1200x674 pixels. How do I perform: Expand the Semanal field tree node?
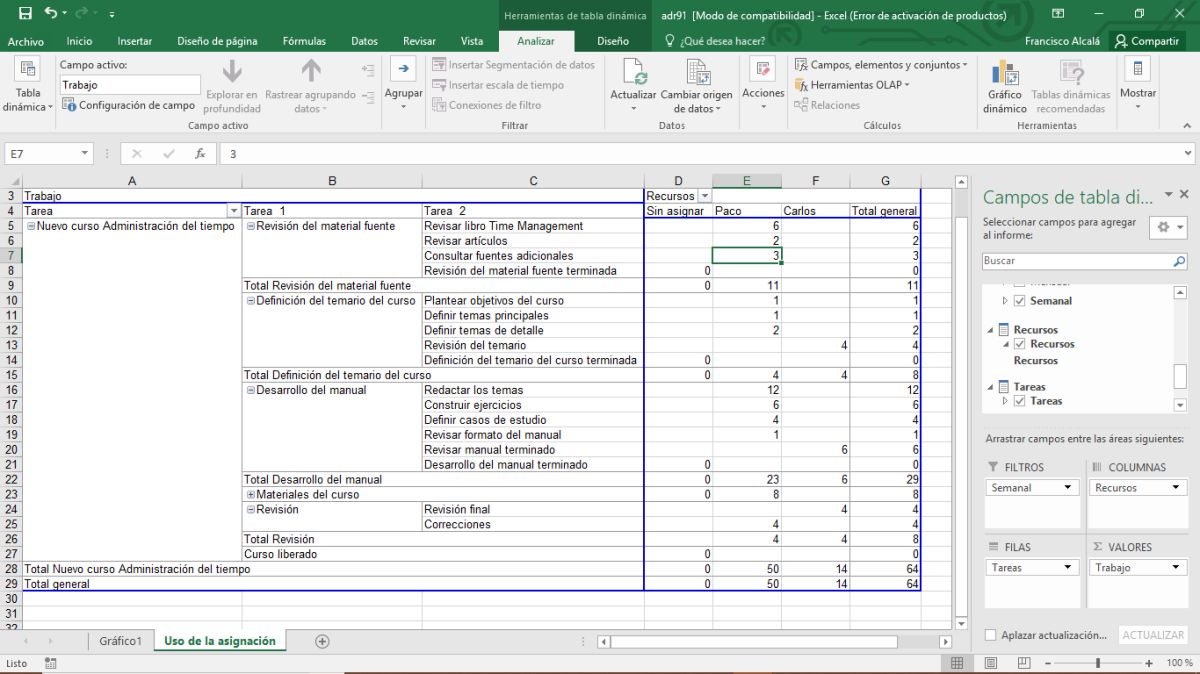coord(1006,301)
